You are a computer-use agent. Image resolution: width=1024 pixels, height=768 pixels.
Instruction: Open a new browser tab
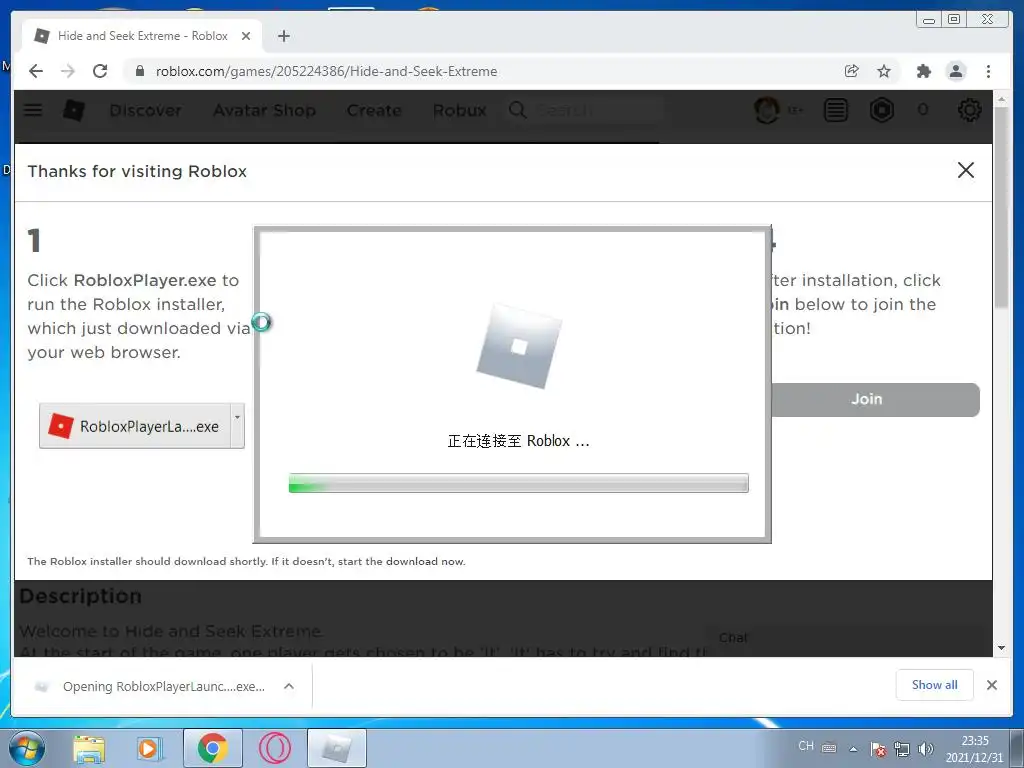point(283,36)
